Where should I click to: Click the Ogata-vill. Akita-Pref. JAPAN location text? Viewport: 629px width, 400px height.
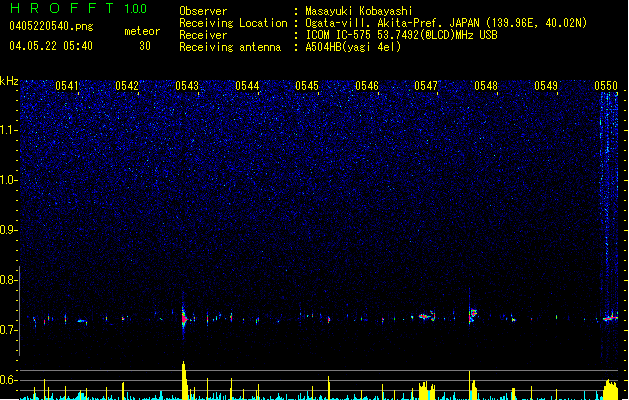tap(446, 23)
